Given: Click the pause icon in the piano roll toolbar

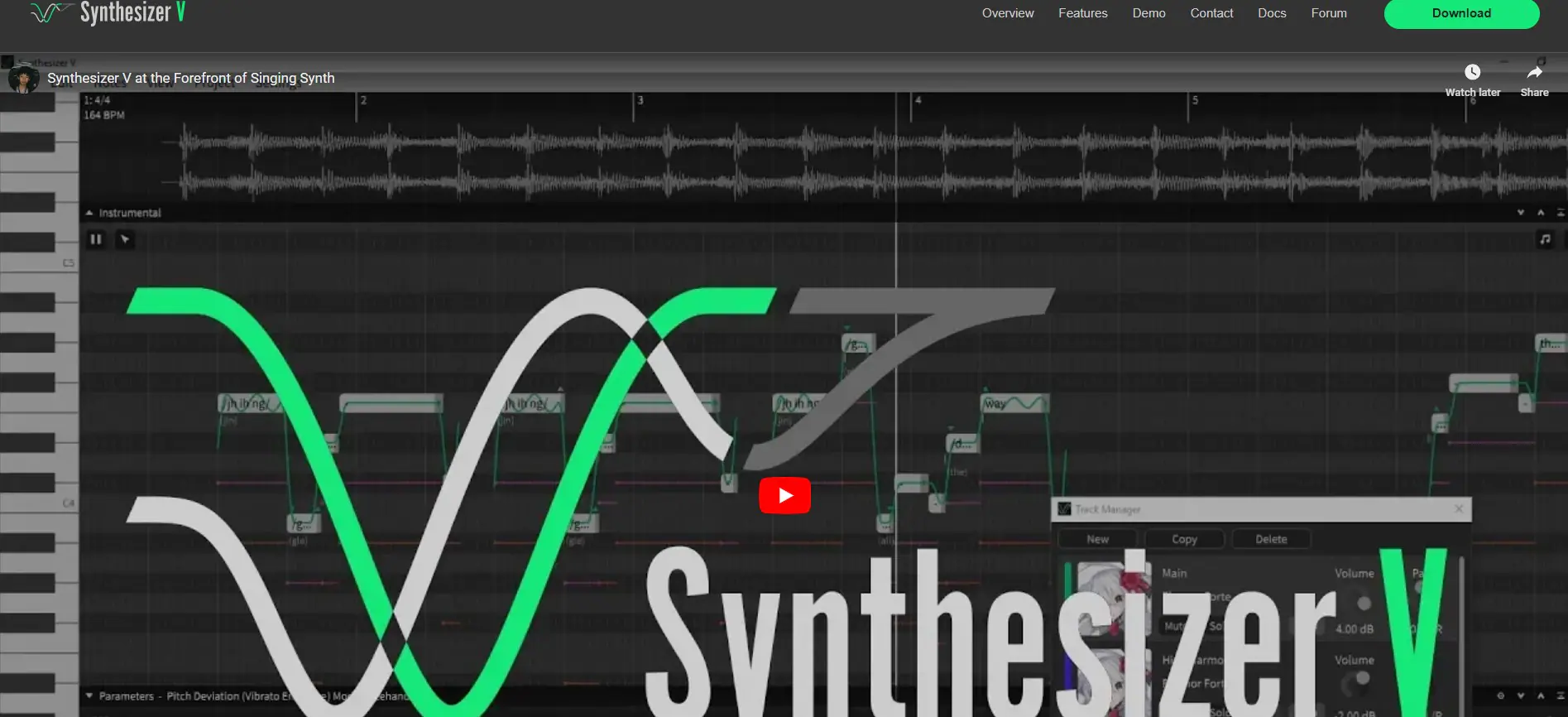Looking at the screenshot, I should tap(96, 239).
